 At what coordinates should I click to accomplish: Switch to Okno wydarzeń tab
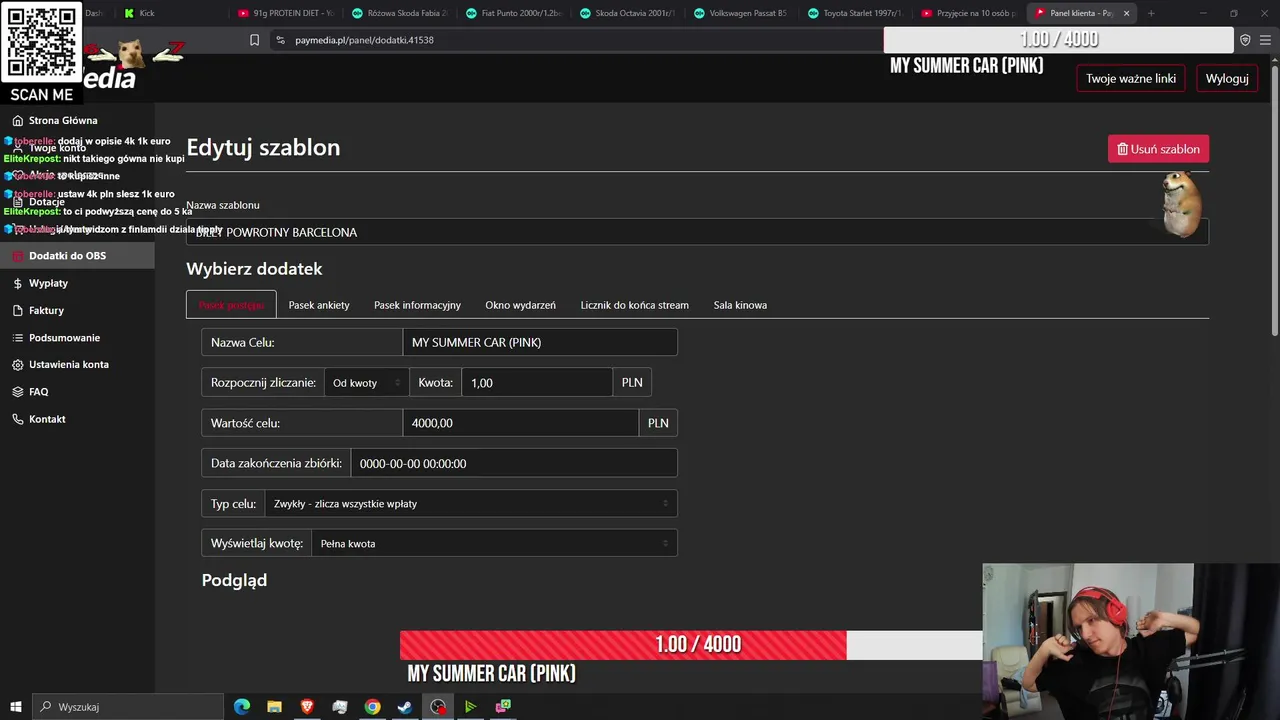pyautogui.click(x=520, y=305)
